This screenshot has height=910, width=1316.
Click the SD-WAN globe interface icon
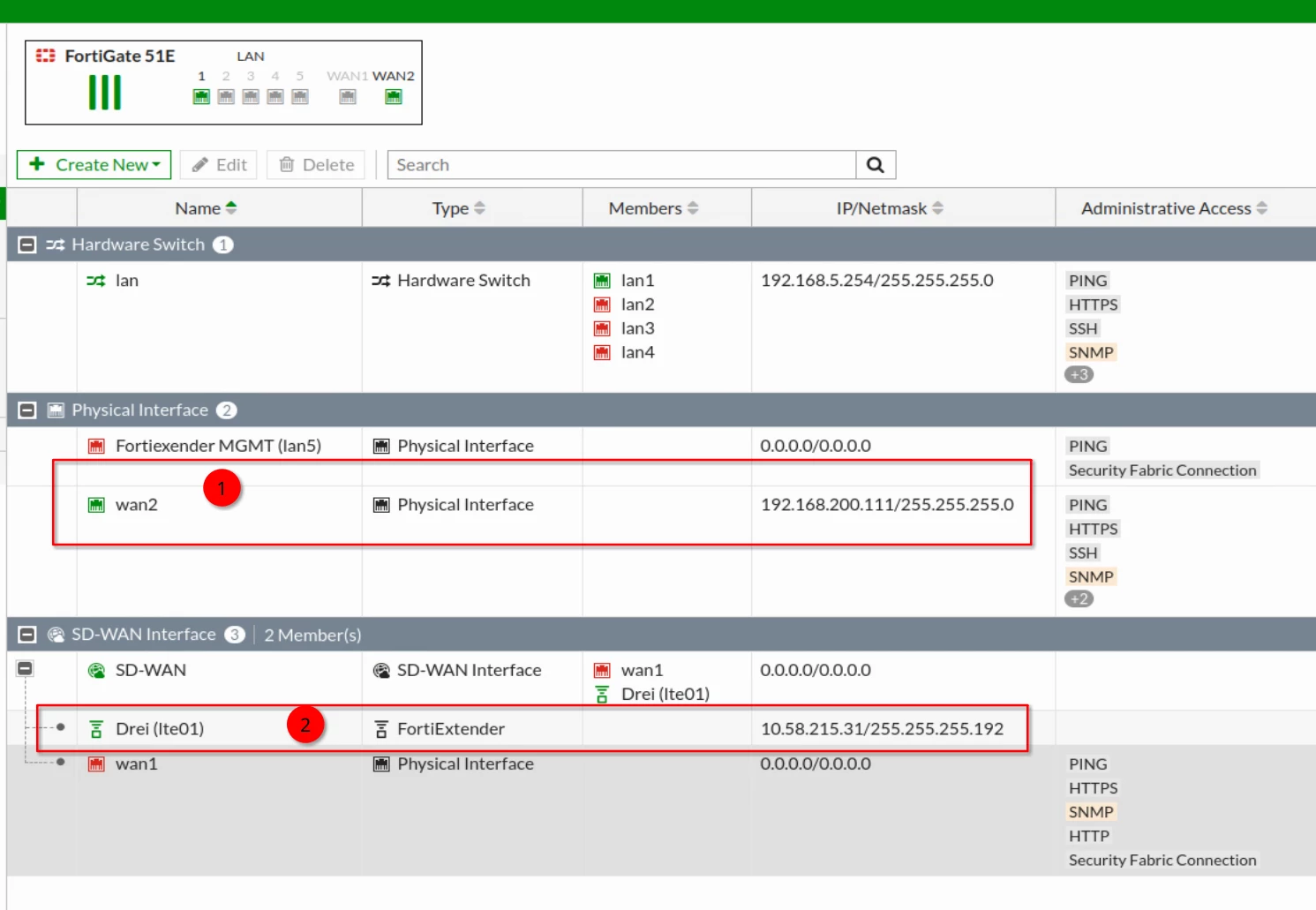coord(96,671)
